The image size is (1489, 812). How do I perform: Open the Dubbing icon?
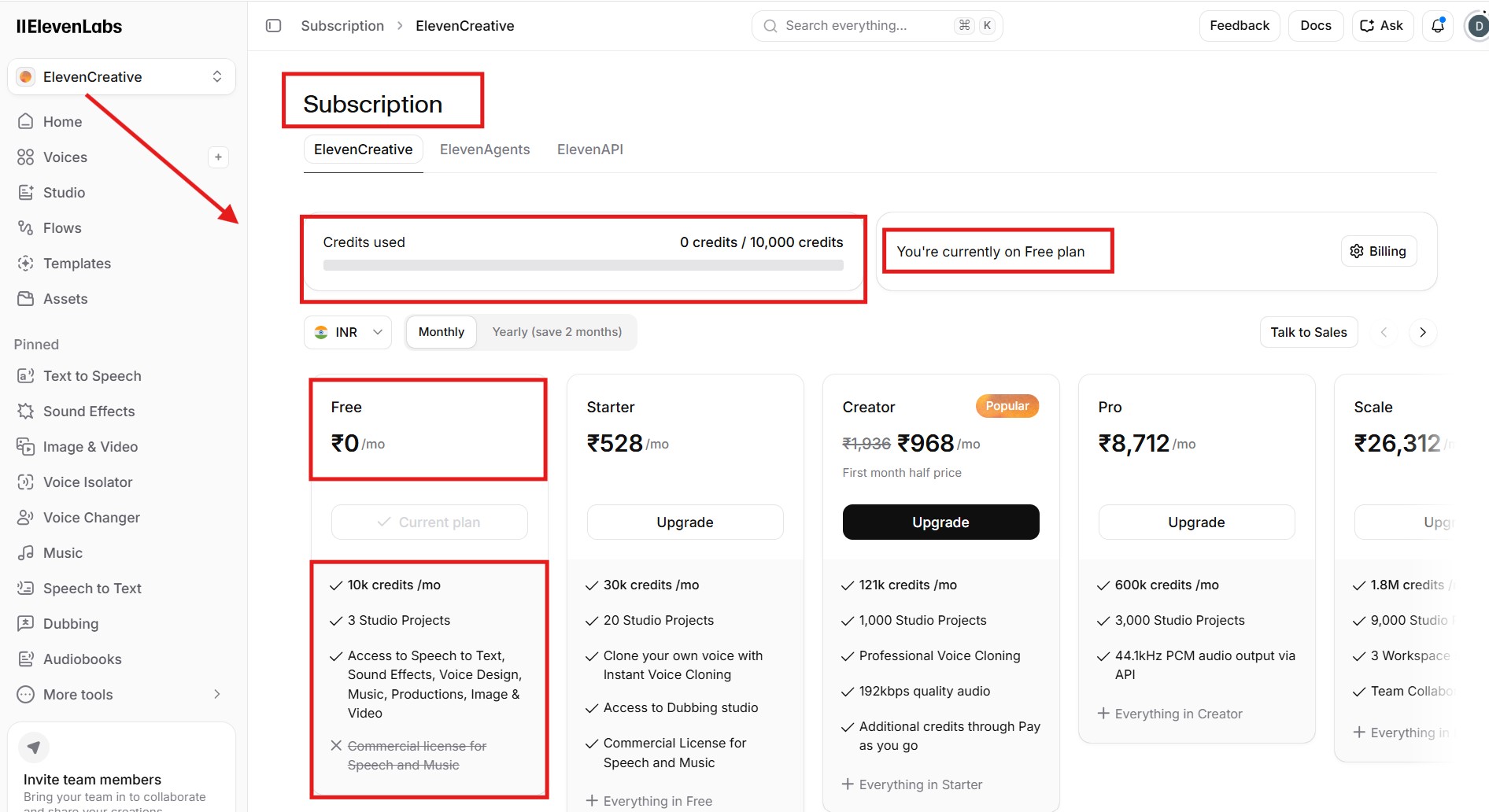(26, 623)
